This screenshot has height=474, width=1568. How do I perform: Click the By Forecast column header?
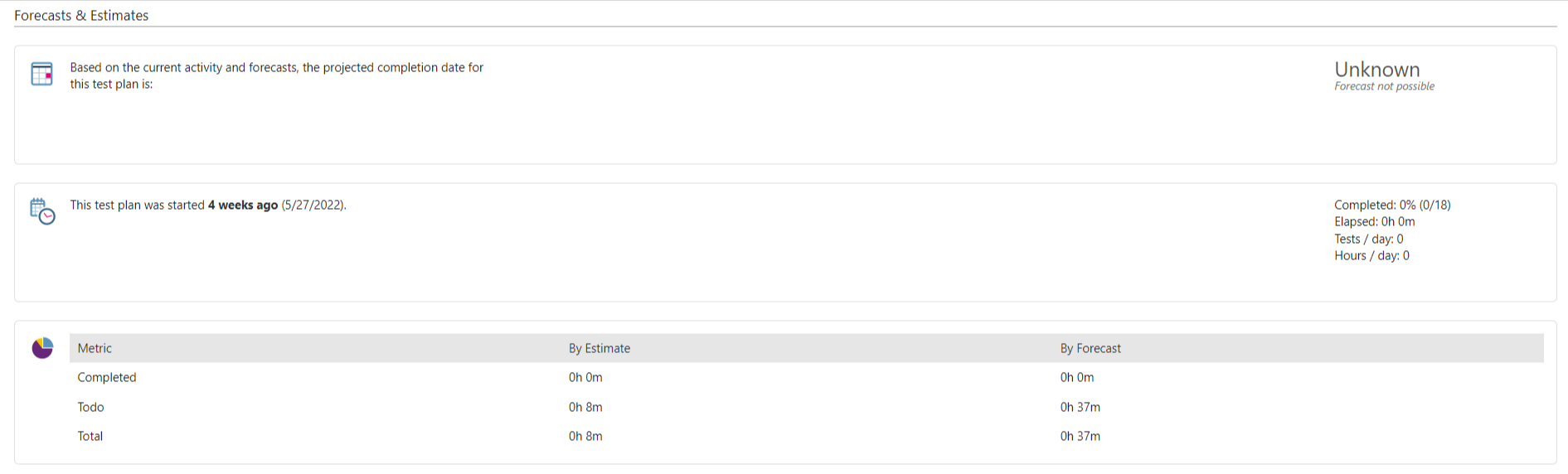click(1090, 349)
